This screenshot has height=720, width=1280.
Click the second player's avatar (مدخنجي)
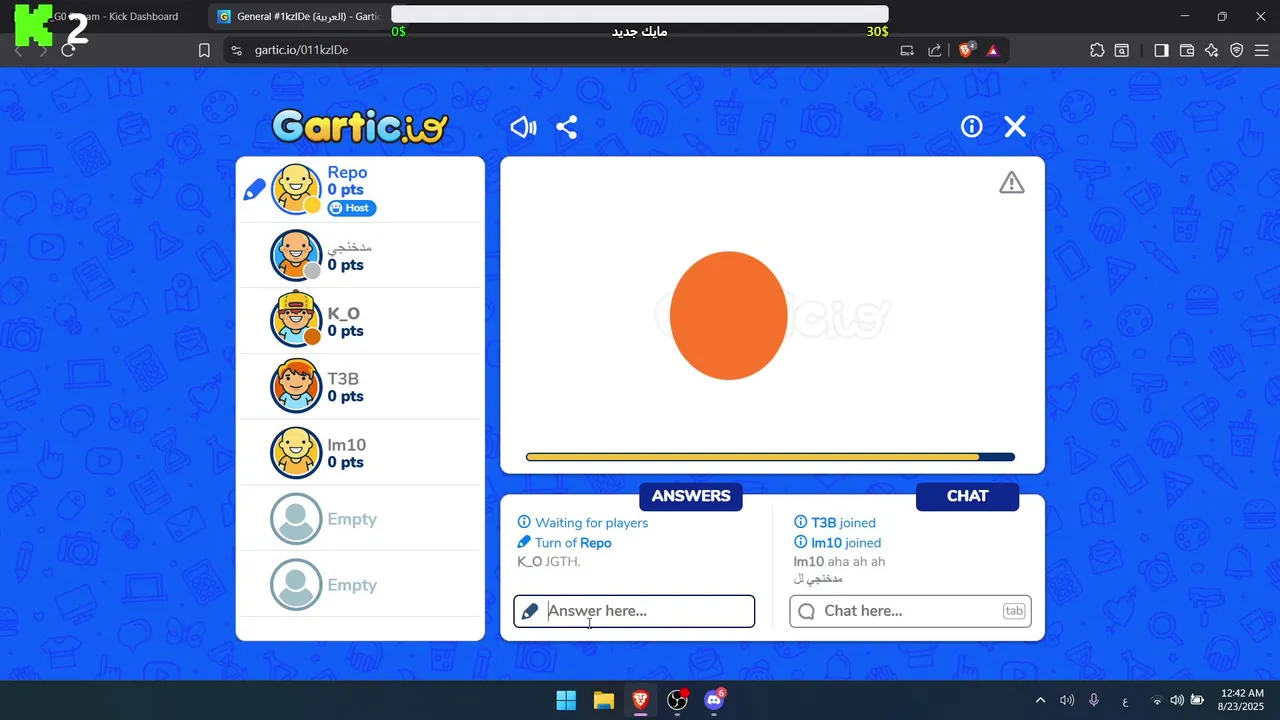[x=296, y=255]
